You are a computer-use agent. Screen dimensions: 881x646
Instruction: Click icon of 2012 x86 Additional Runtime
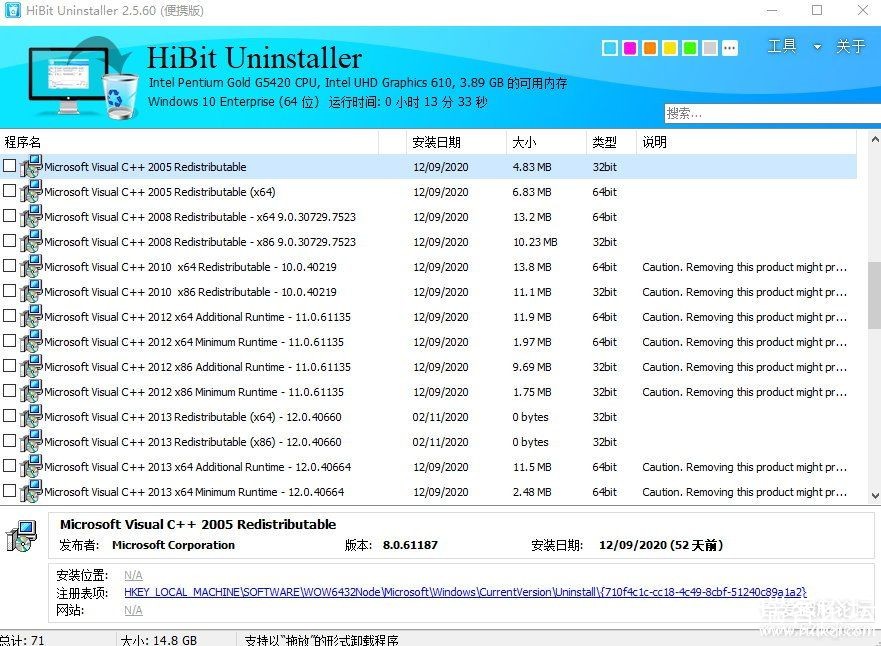31,366
